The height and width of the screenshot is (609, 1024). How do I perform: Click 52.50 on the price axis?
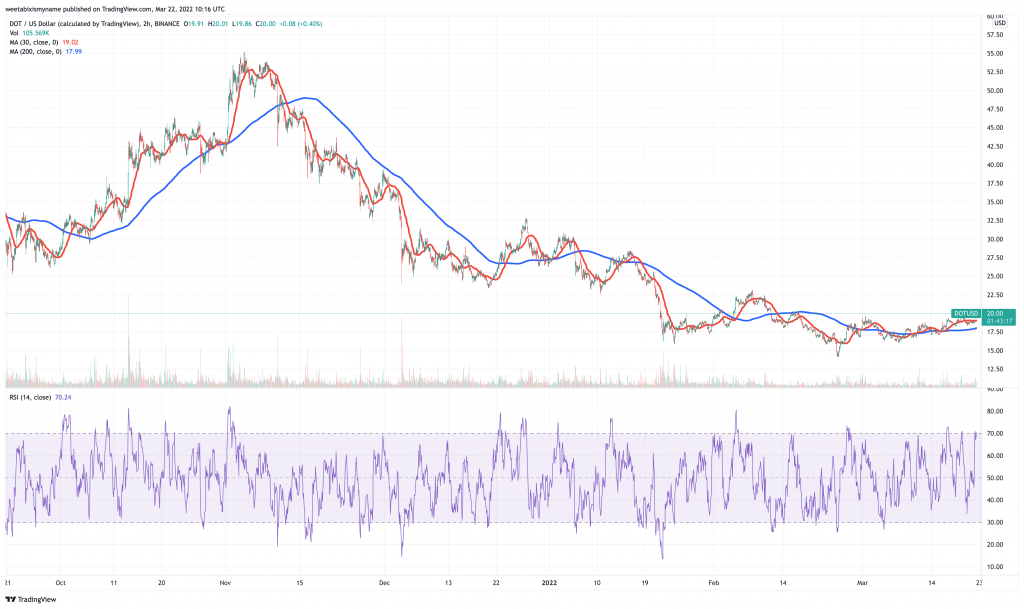[995, 72]
